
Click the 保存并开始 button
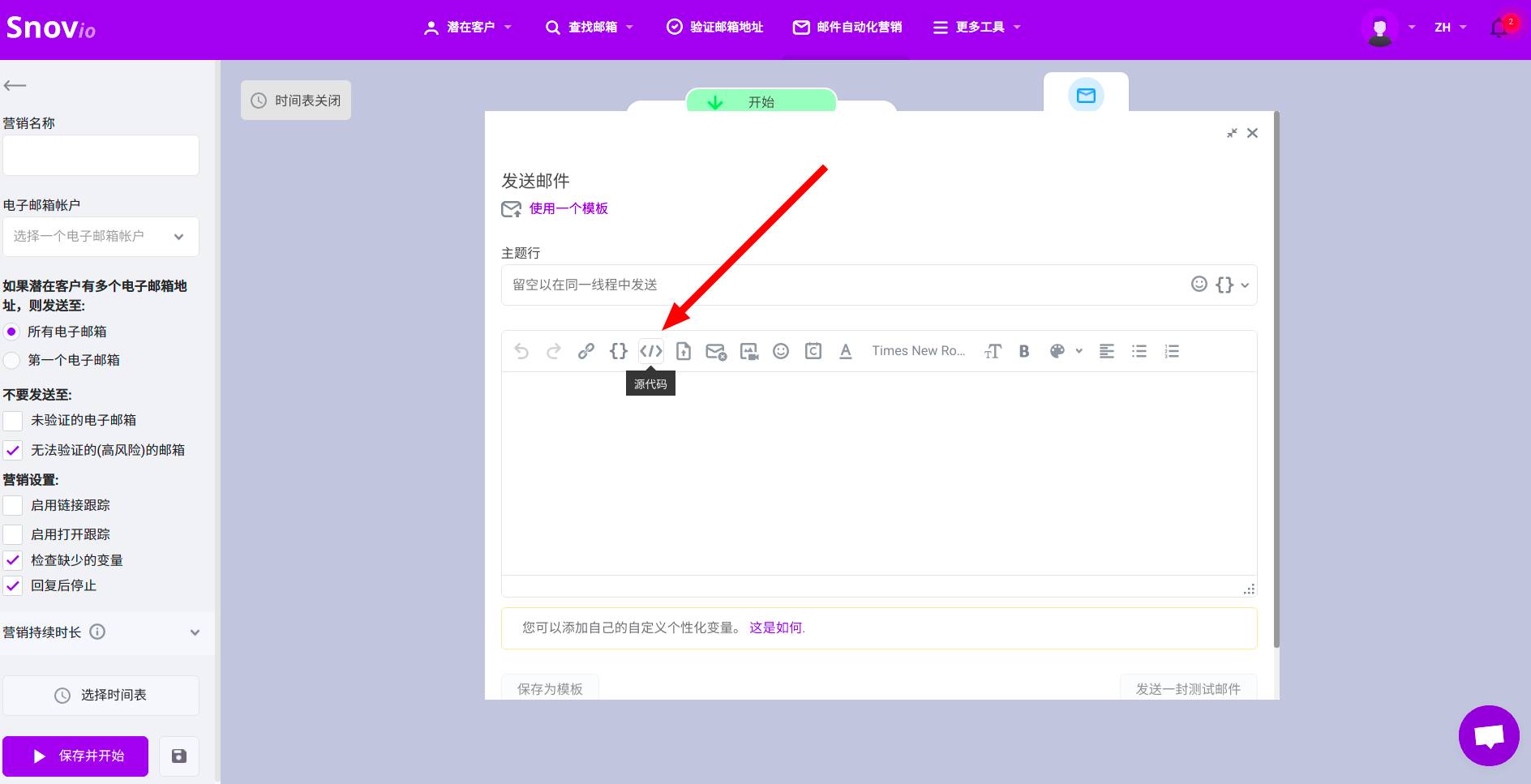(75, 756)
